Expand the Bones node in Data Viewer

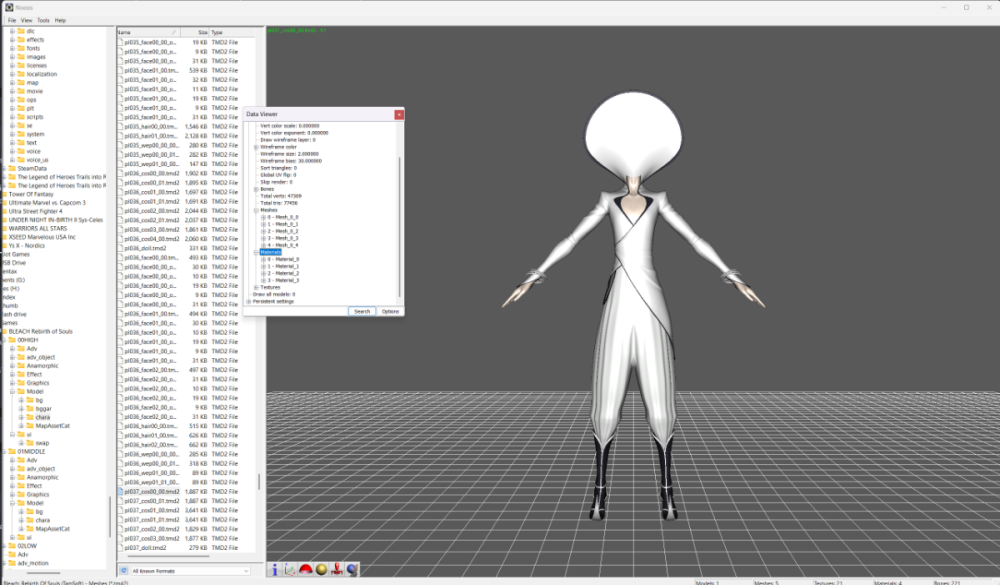255,189
